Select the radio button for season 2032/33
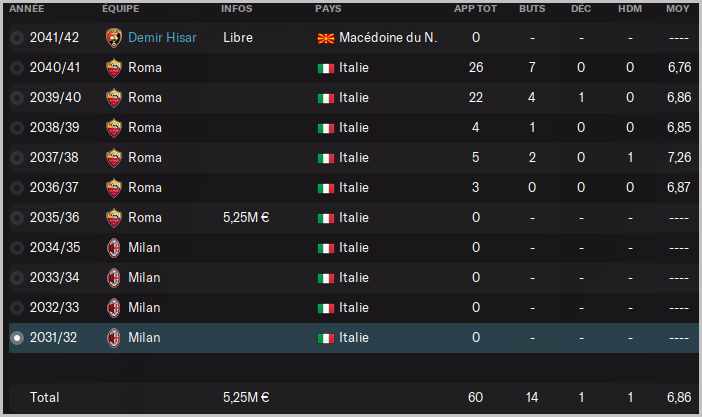Image resolution: width=702 pixels, height=417 pixels. point(17,308)
